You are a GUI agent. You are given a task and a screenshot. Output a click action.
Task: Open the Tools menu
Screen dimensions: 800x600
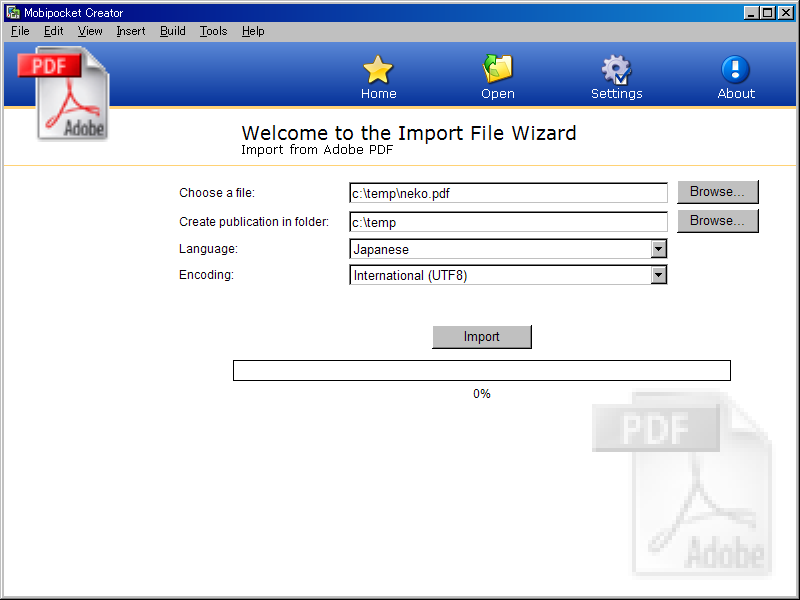click(213, 31)
